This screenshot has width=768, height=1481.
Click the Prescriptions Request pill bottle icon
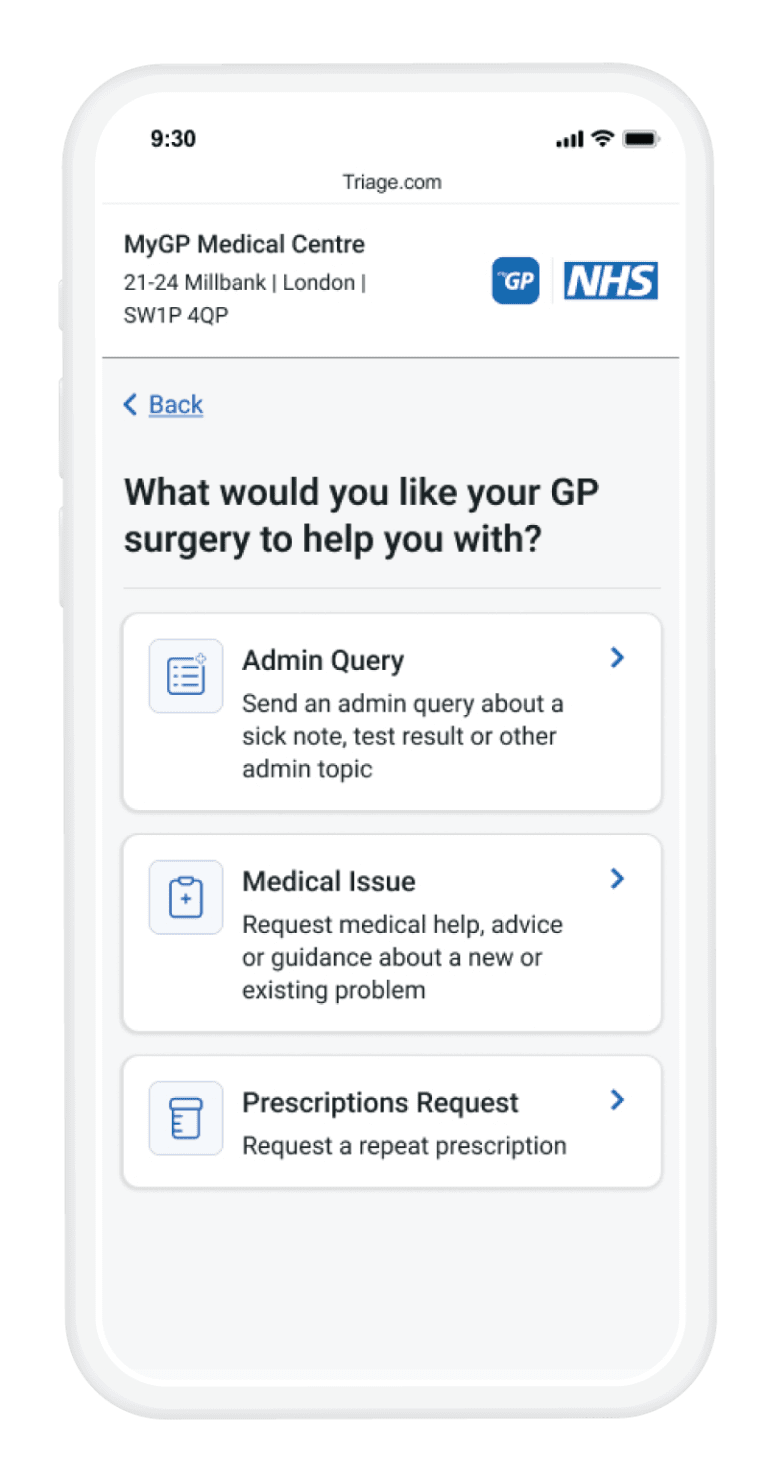[186, 1118]
